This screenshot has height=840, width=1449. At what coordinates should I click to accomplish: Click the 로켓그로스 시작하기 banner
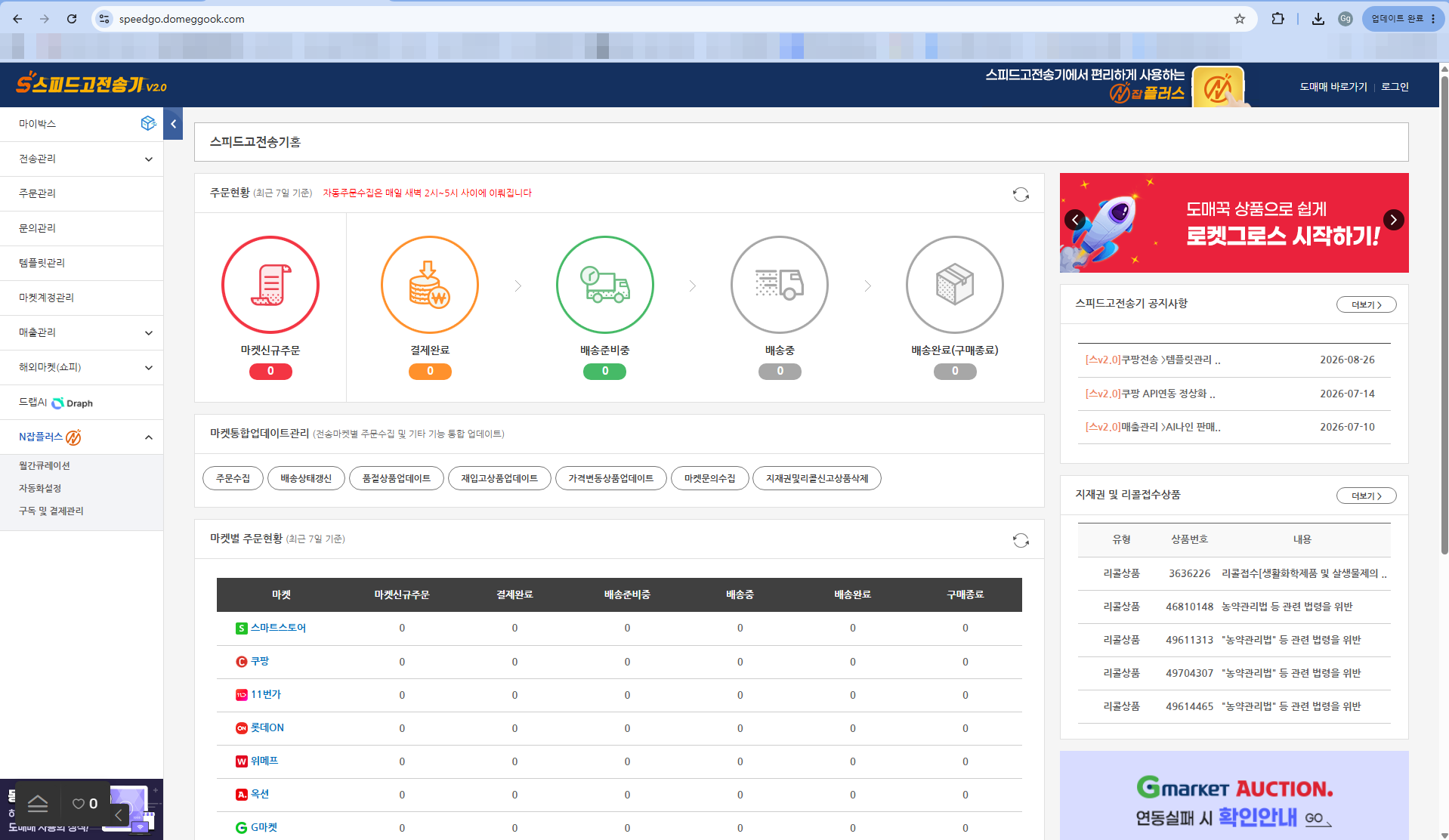(1234, 223)
